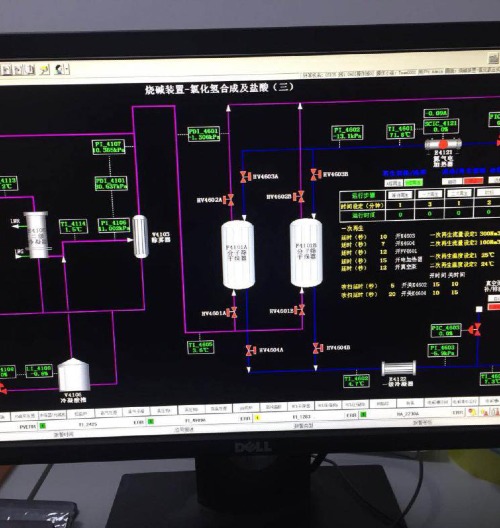Click the HV4601B valve icon
Viewport: 500px width, 528px height.
[300, 310]
